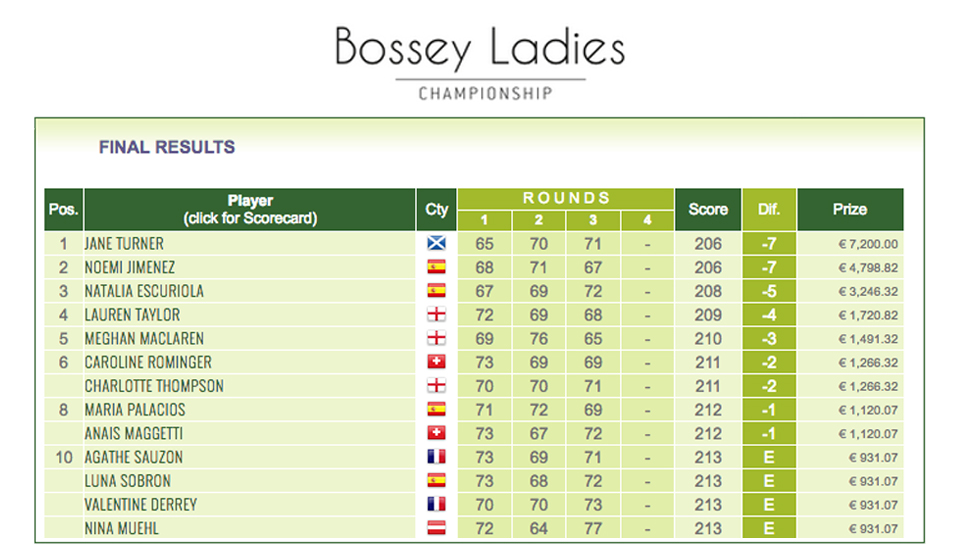Open Maria Palacios scorecard link
The width and height of the screenshot is (960, 560).
[135, 410]
